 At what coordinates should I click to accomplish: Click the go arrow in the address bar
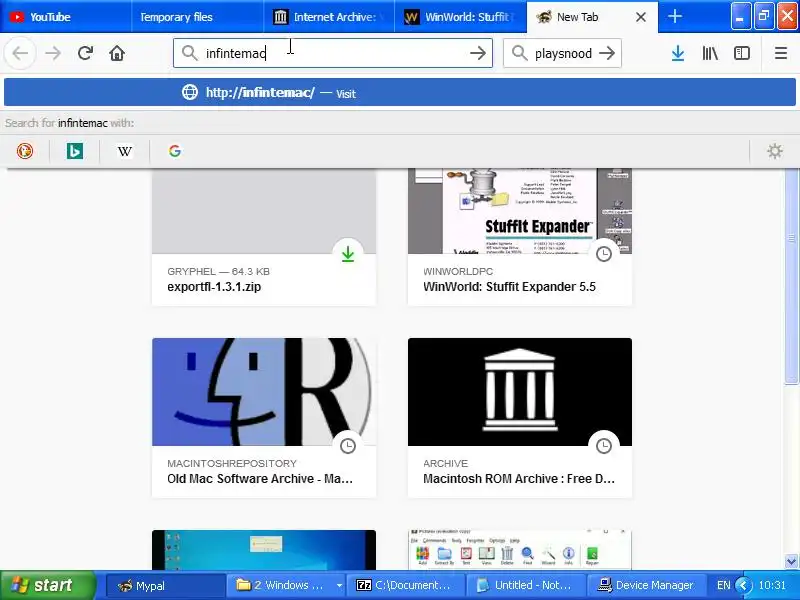pyautogui.click(x=478, y=53)
